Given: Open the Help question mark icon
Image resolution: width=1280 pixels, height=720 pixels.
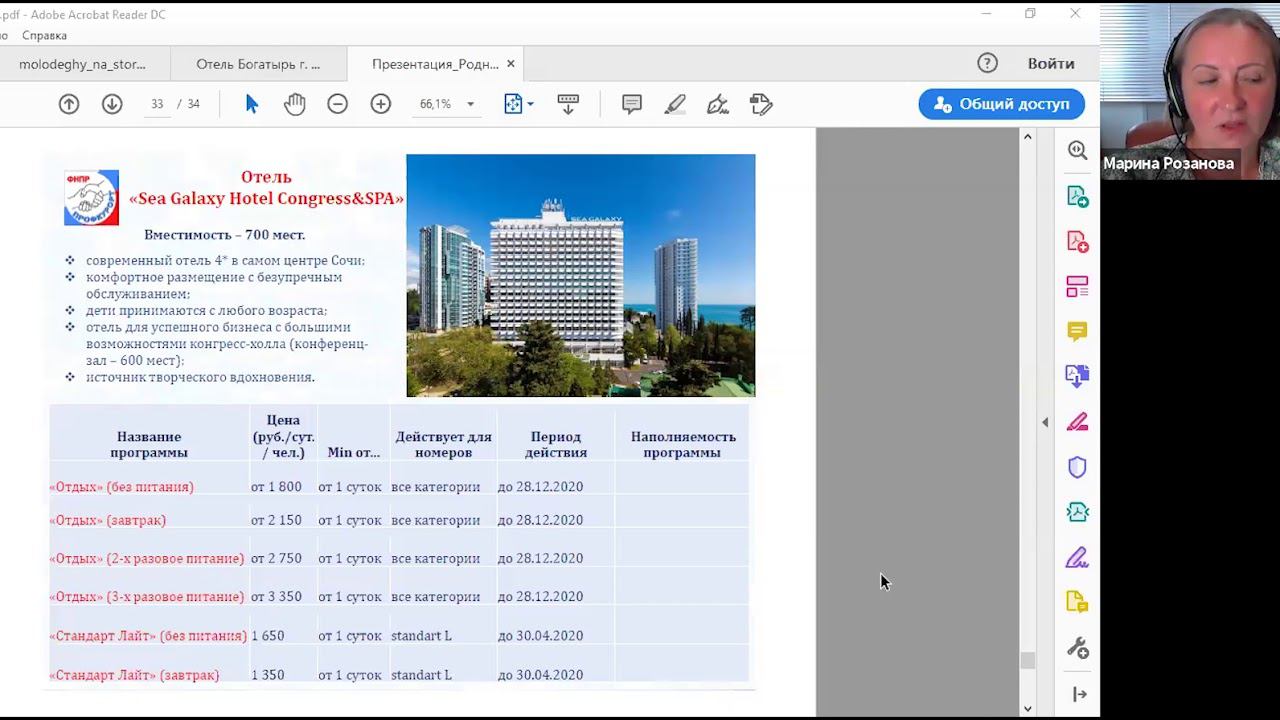Looking at the screenshot, I should [x=988, y=63].
